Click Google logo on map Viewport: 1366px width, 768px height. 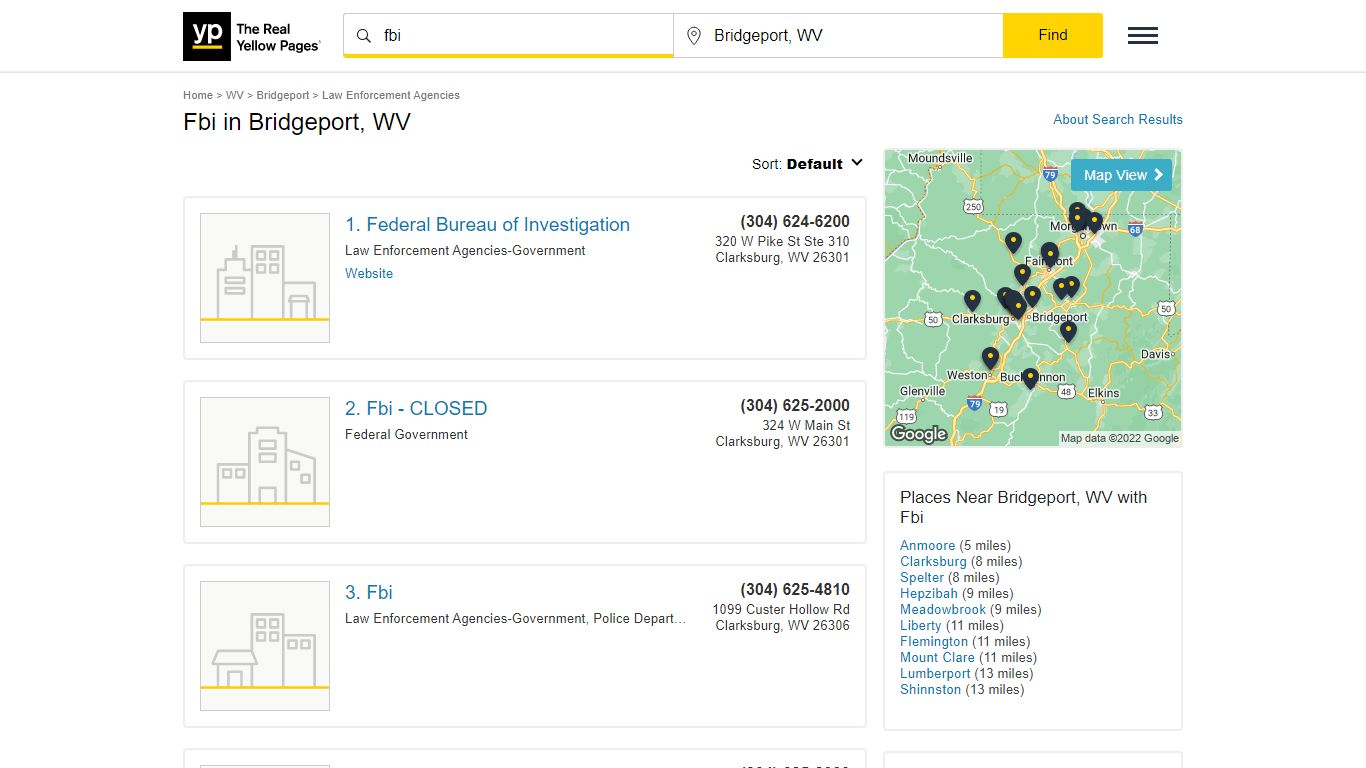[918, 434]
